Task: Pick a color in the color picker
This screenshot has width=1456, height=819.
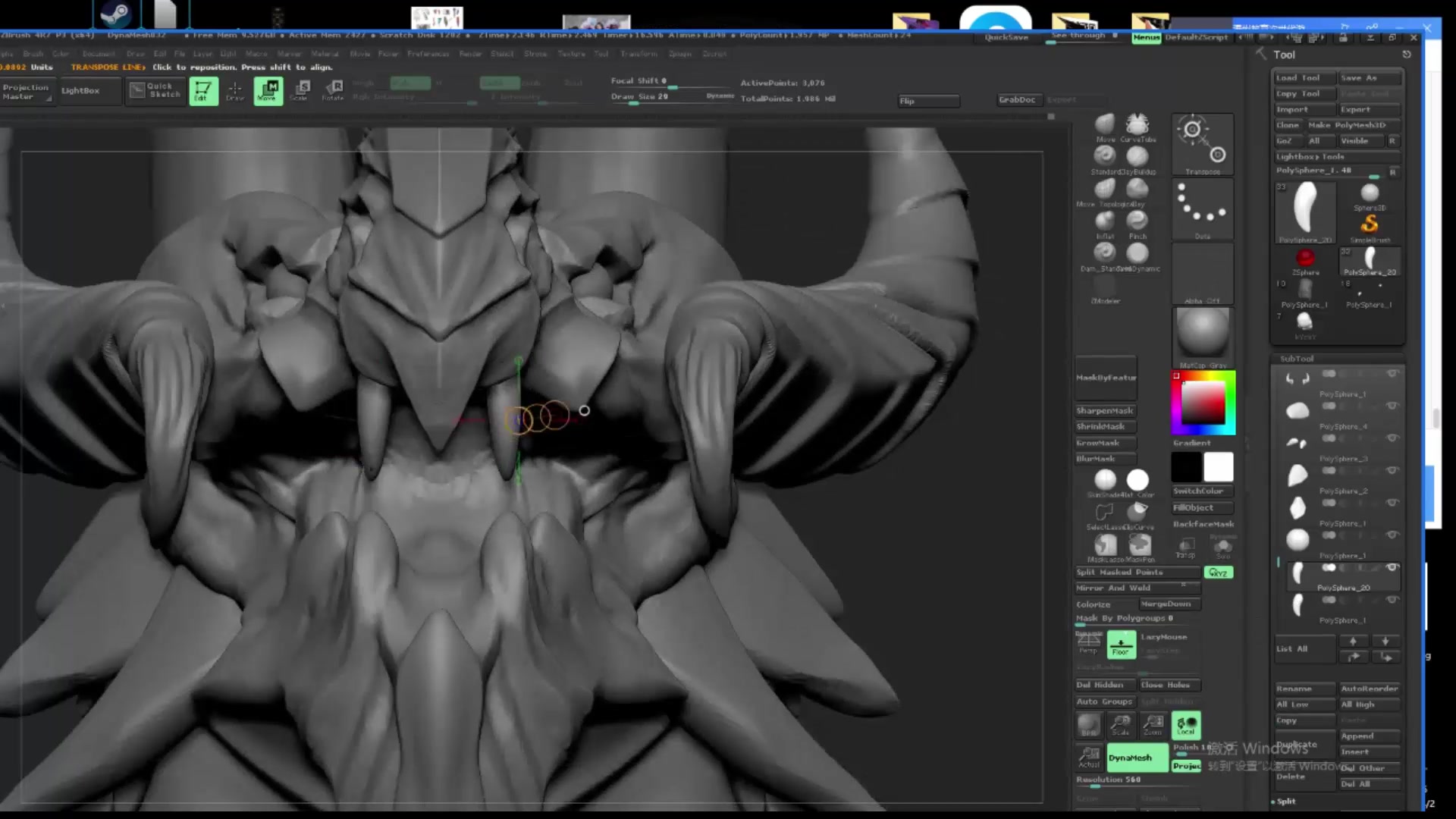Action: tap(1203, 403)
